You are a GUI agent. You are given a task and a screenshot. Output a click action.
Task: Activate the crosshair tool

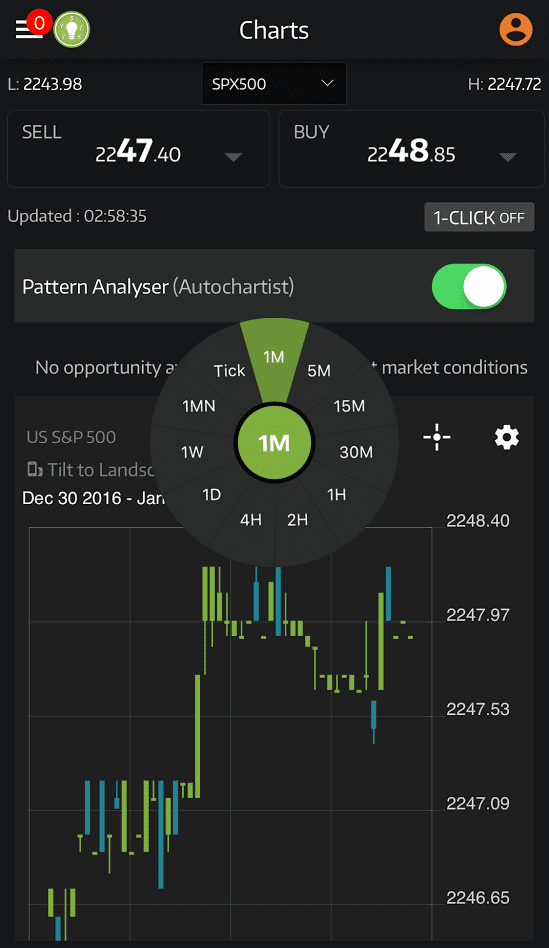tap(437, 437)
